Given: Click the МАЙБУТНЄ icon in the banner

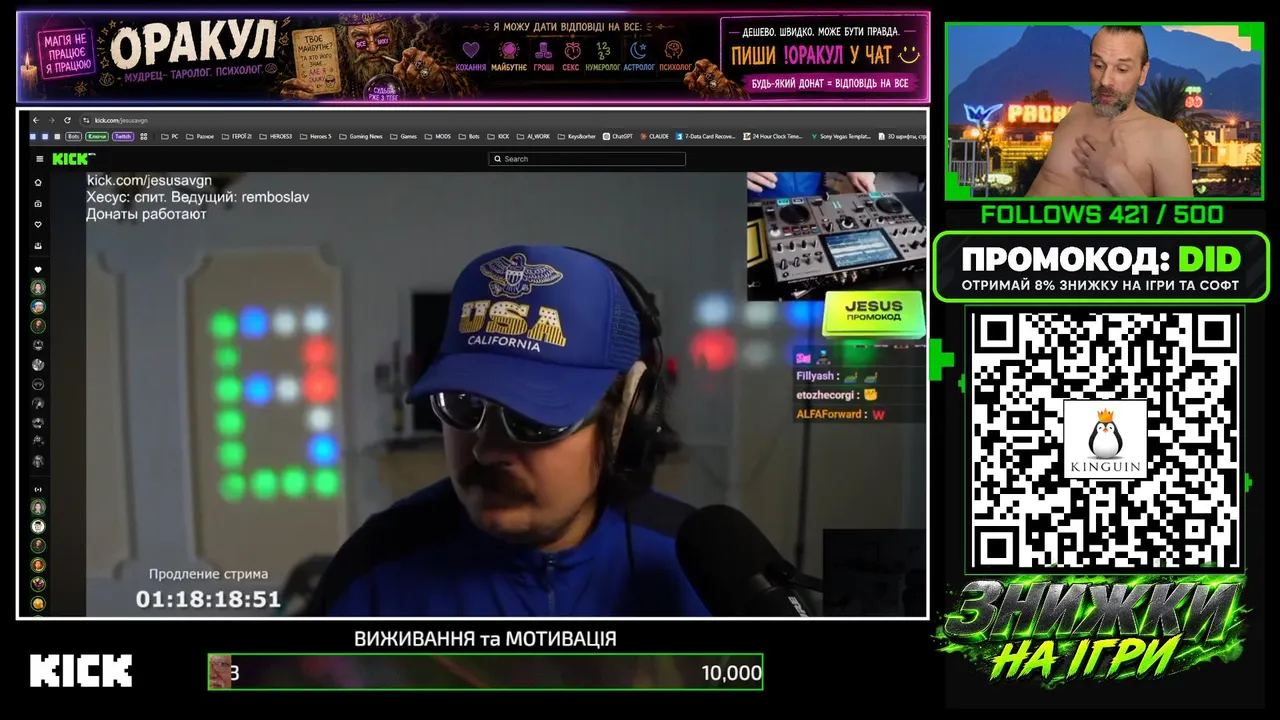Looking at the screenshot, I should coord(509,51).
